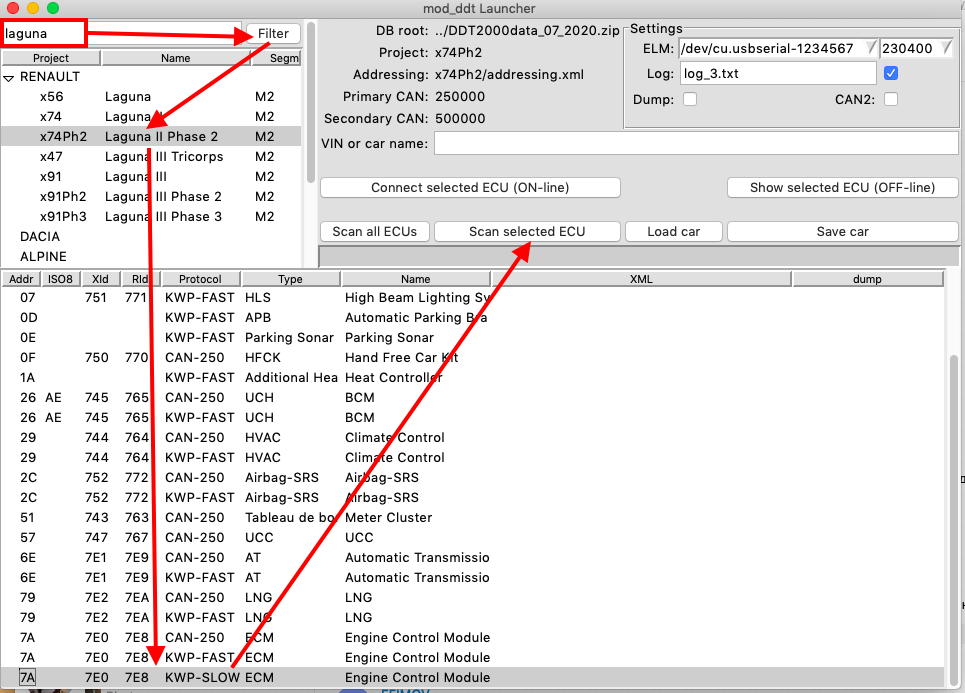Open the ELM port dropdown arrow

(x=870, y=48)
